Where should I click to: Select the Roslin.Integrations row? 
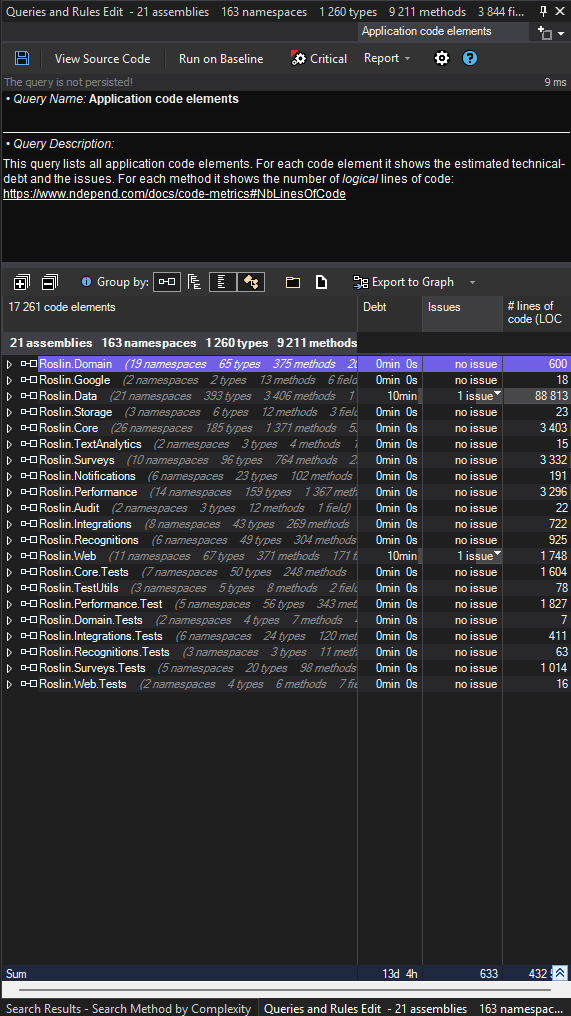click(285, 524)
